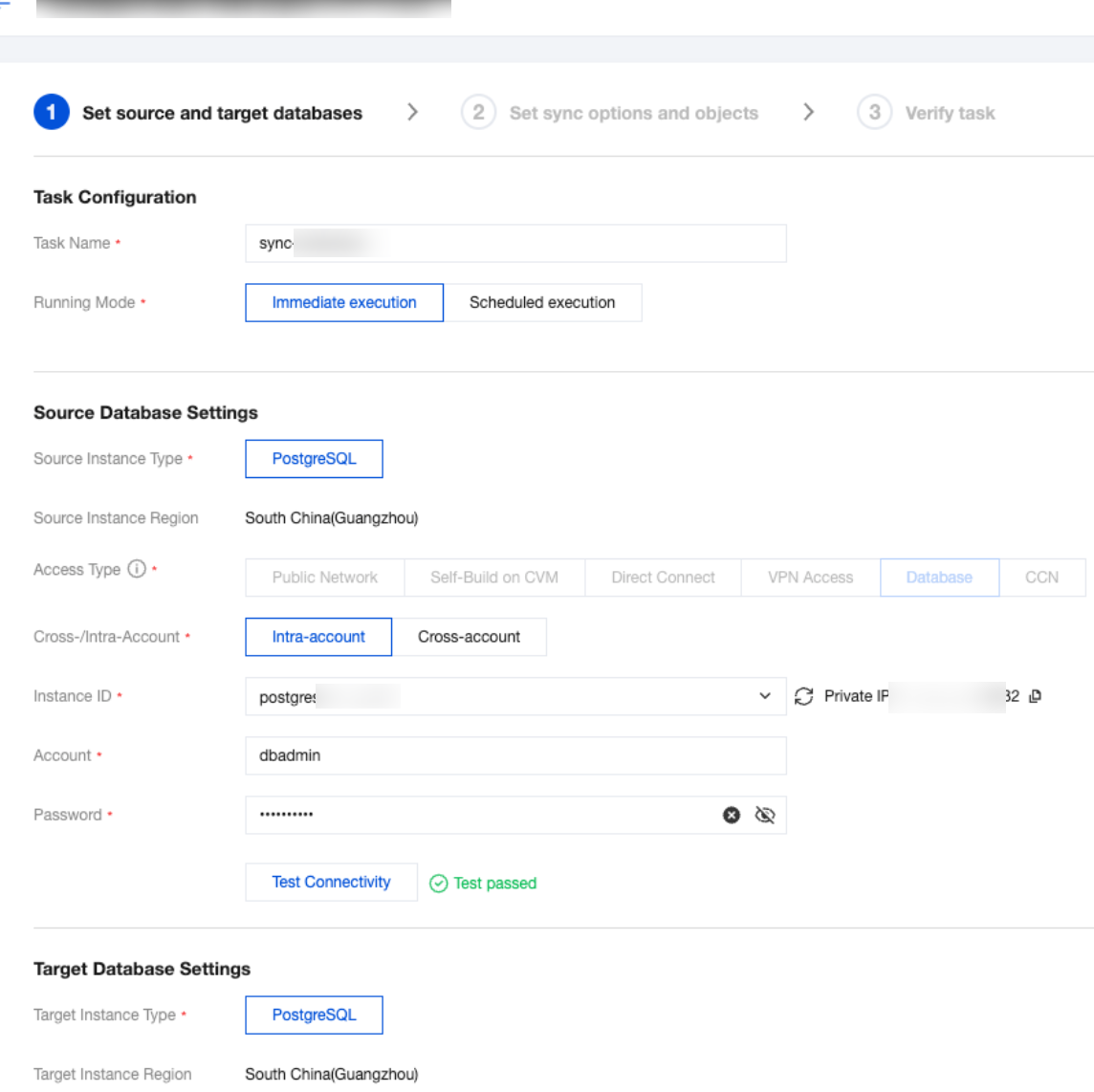Viewport: 1094px width, 1092px height.
Task: Choose Intra-account option
Action: [x=318, y=637]
